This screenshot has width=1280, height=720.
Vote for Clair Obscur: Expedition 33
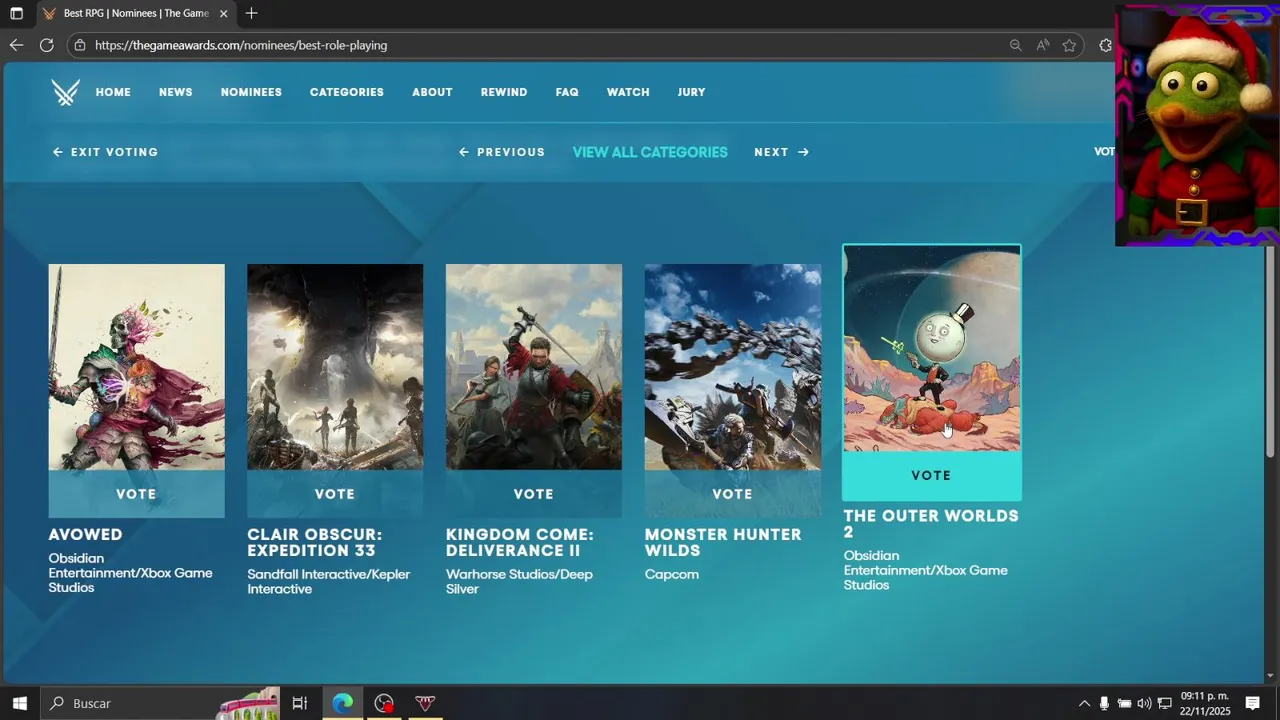335,494
